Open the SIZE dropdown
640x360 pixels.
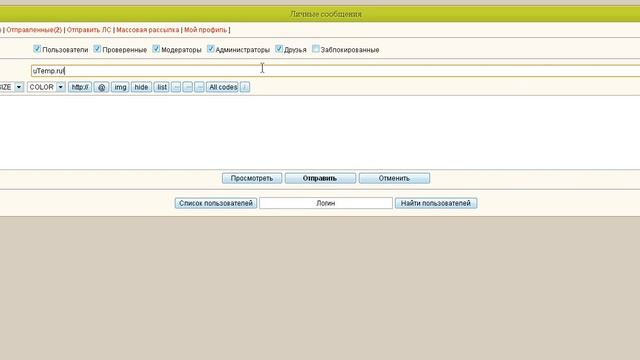point(11,87)
